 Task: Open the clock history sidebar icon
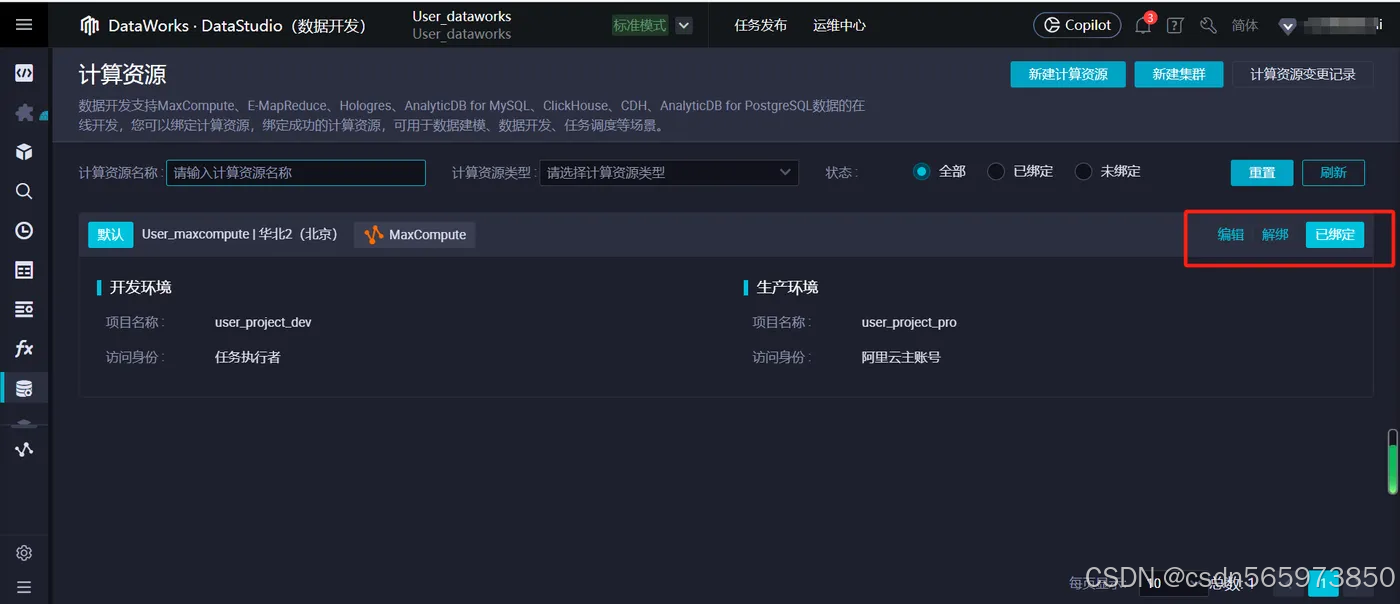click(24, 231)
